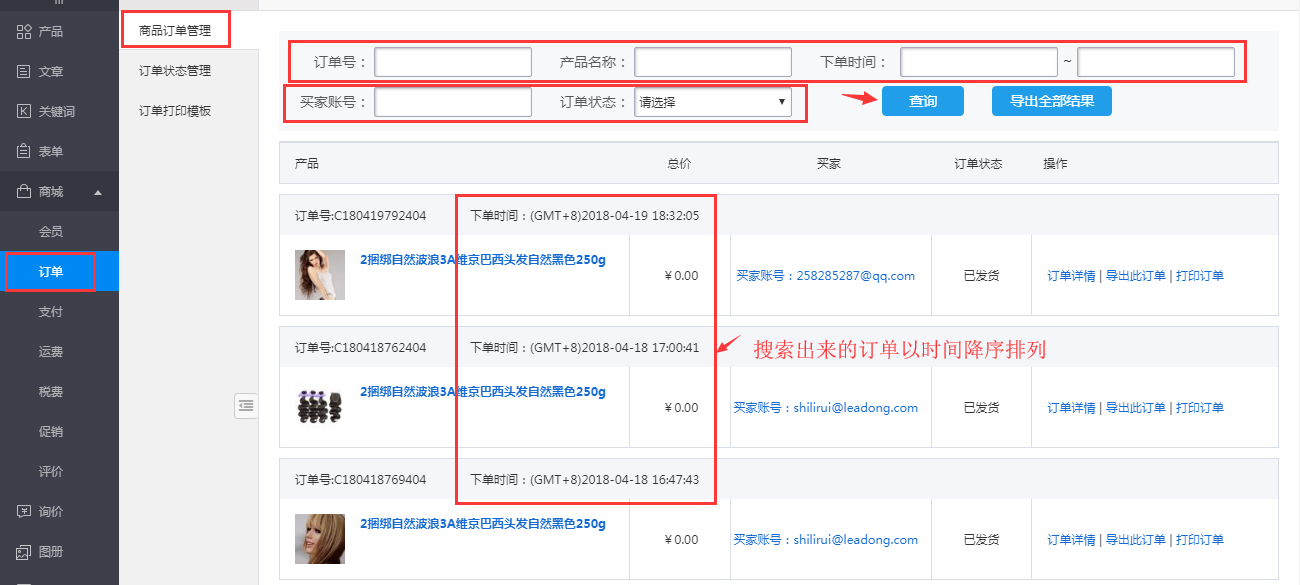
Task: Open the 订单打印模板 tab
Action: (175, 111)
